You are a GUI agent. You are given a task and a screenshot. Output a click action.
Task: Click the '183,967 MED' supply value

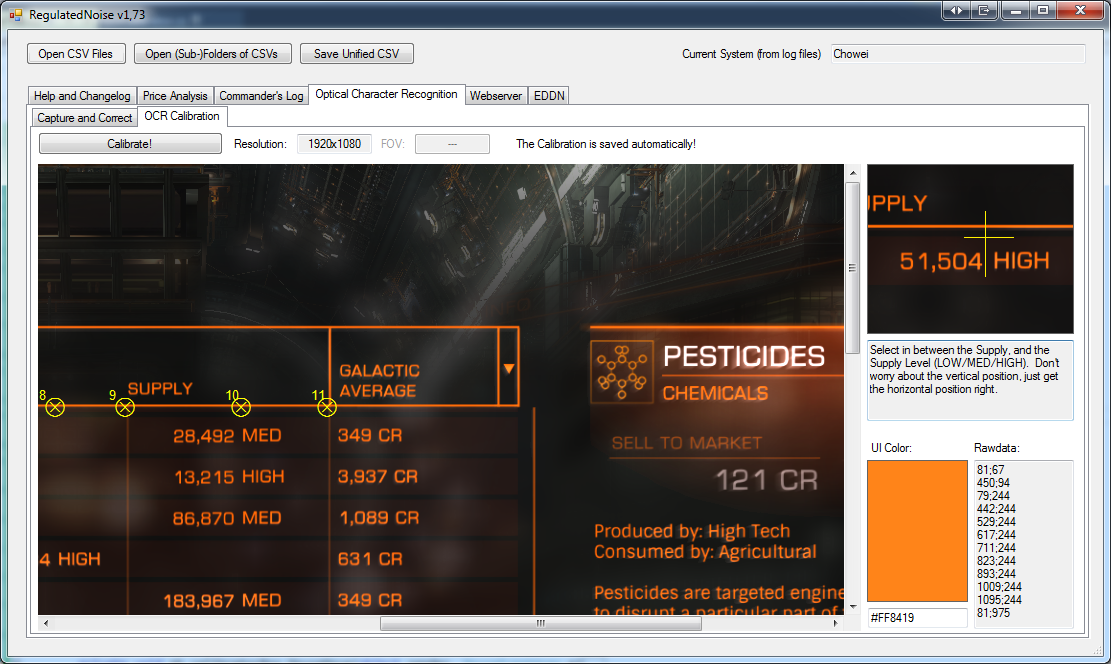(222, 601)
